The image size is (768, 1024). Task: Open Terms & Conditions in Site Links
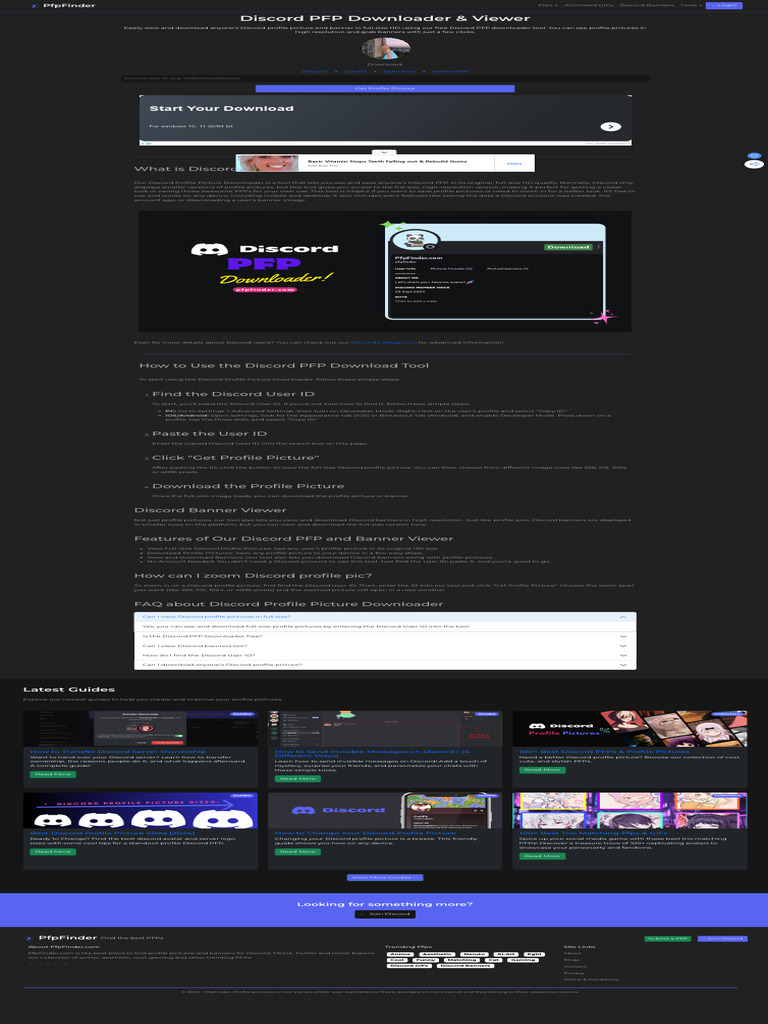click(x=591, y=979)
